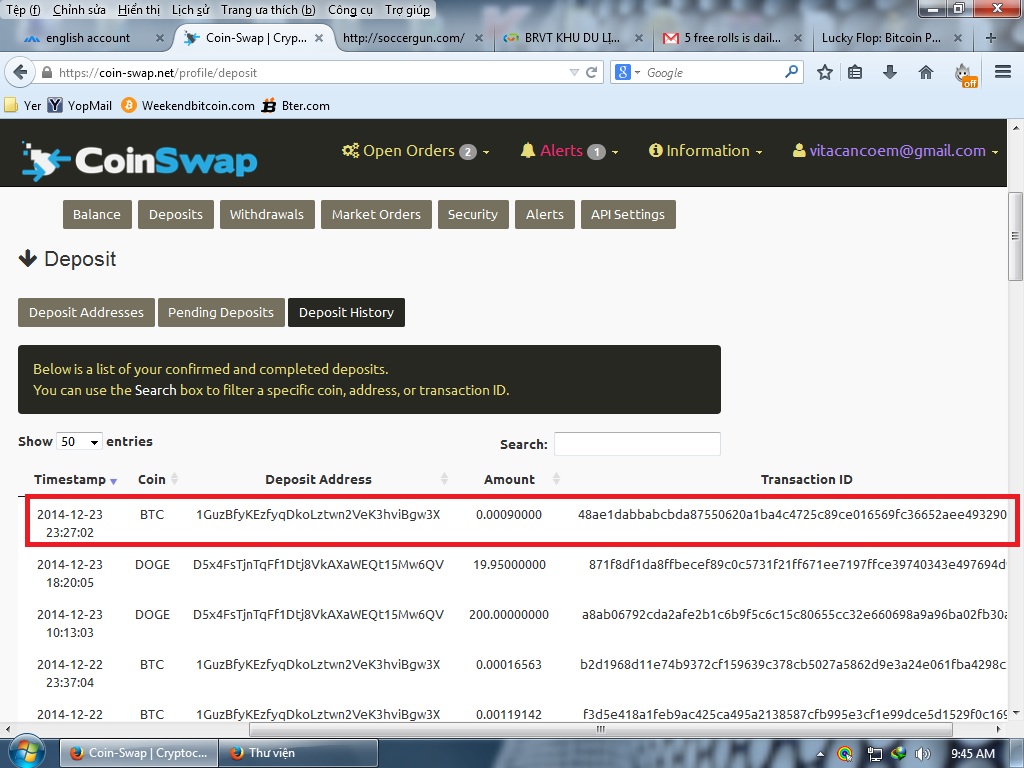
Task: Open the Withdrawals section button
Action: (266, 214)
